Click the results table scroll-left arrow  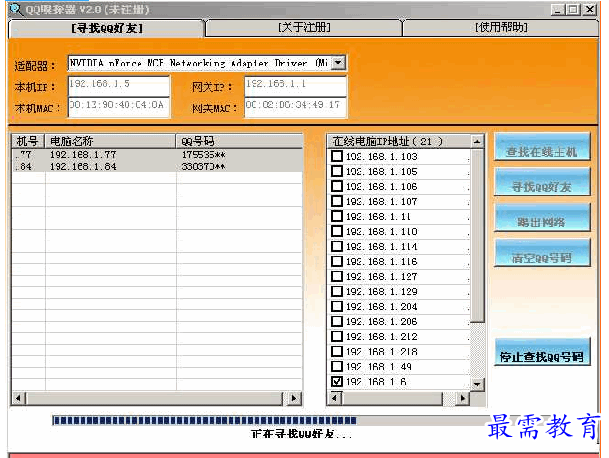coord(18,398)
